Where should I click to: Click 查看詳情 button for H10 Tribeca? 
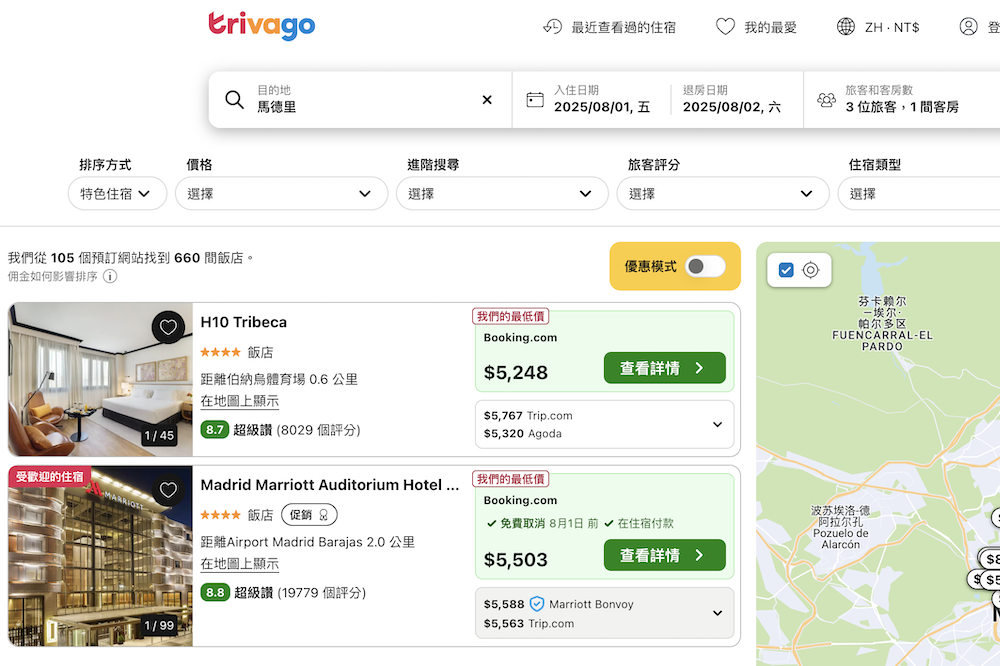coord(664,368)
